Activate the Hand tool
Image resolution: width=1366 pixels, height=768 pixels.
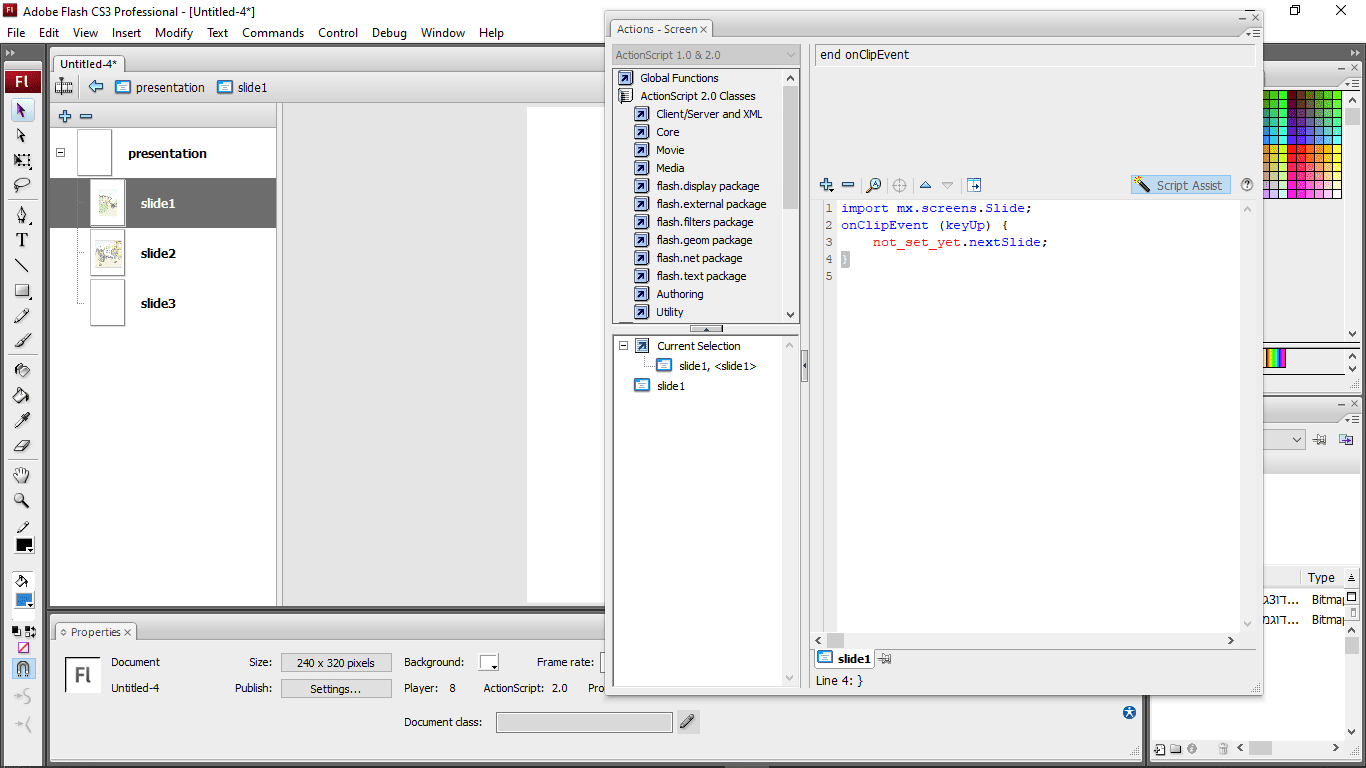click(x=21, y=475)
